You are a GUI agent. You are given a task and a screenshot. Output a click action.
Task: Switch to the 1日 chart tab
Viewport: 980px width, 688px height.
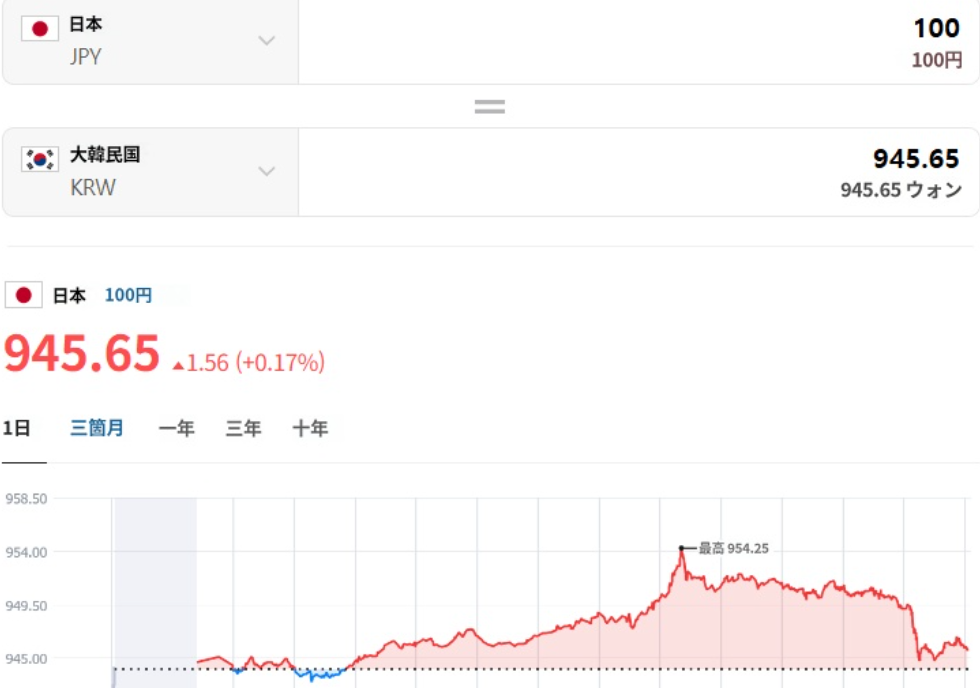tap(17, 429)
